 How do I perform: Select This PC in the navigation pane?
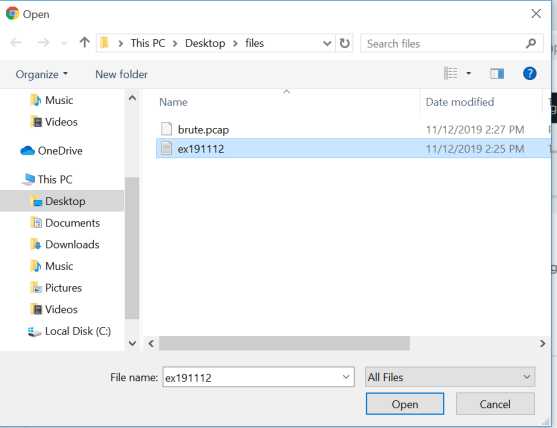click(x=47, y=179)
